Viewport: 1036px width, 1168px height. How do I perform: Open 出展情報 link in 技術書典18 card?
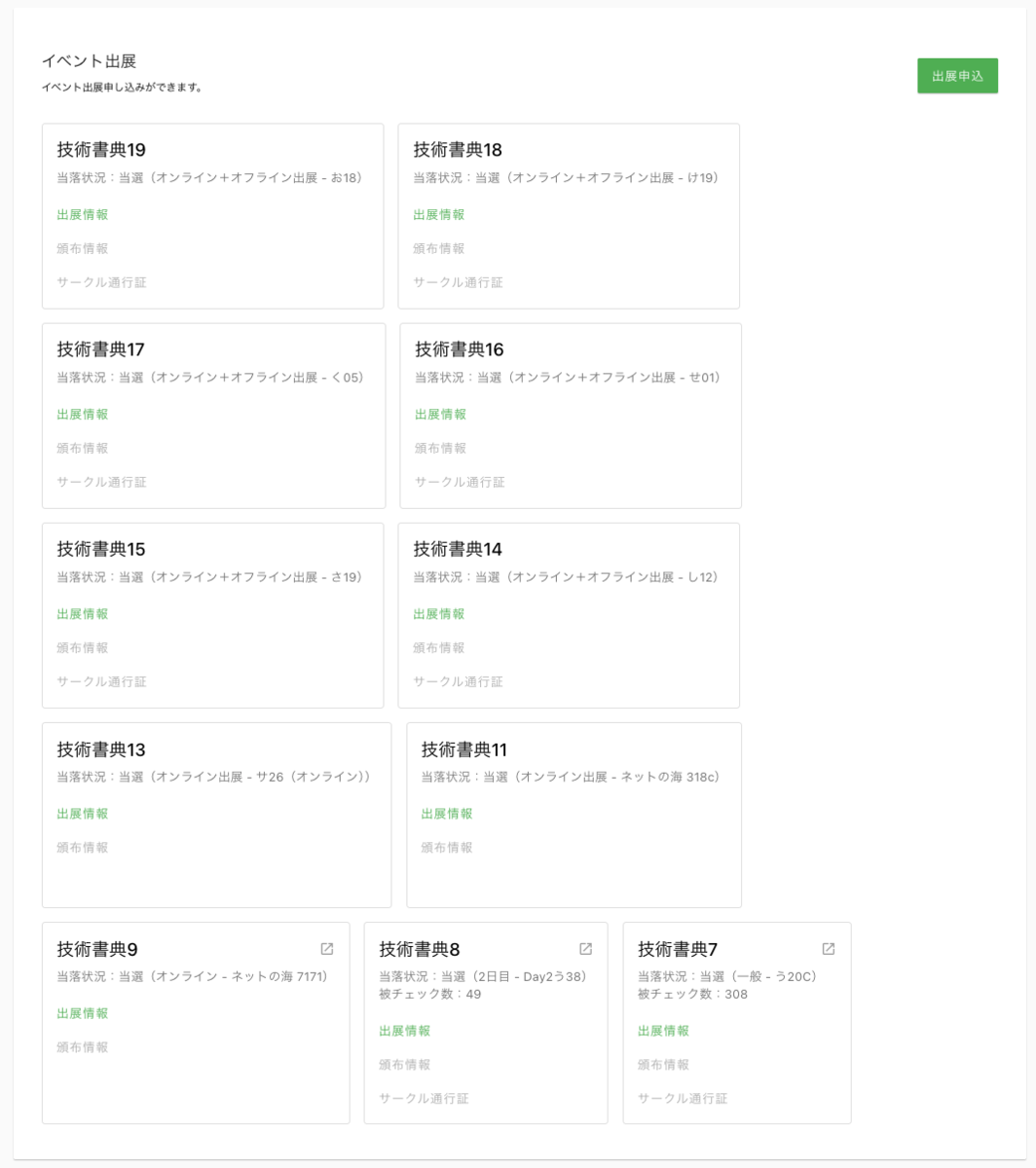pyautogui.click(x=439, y=214)
